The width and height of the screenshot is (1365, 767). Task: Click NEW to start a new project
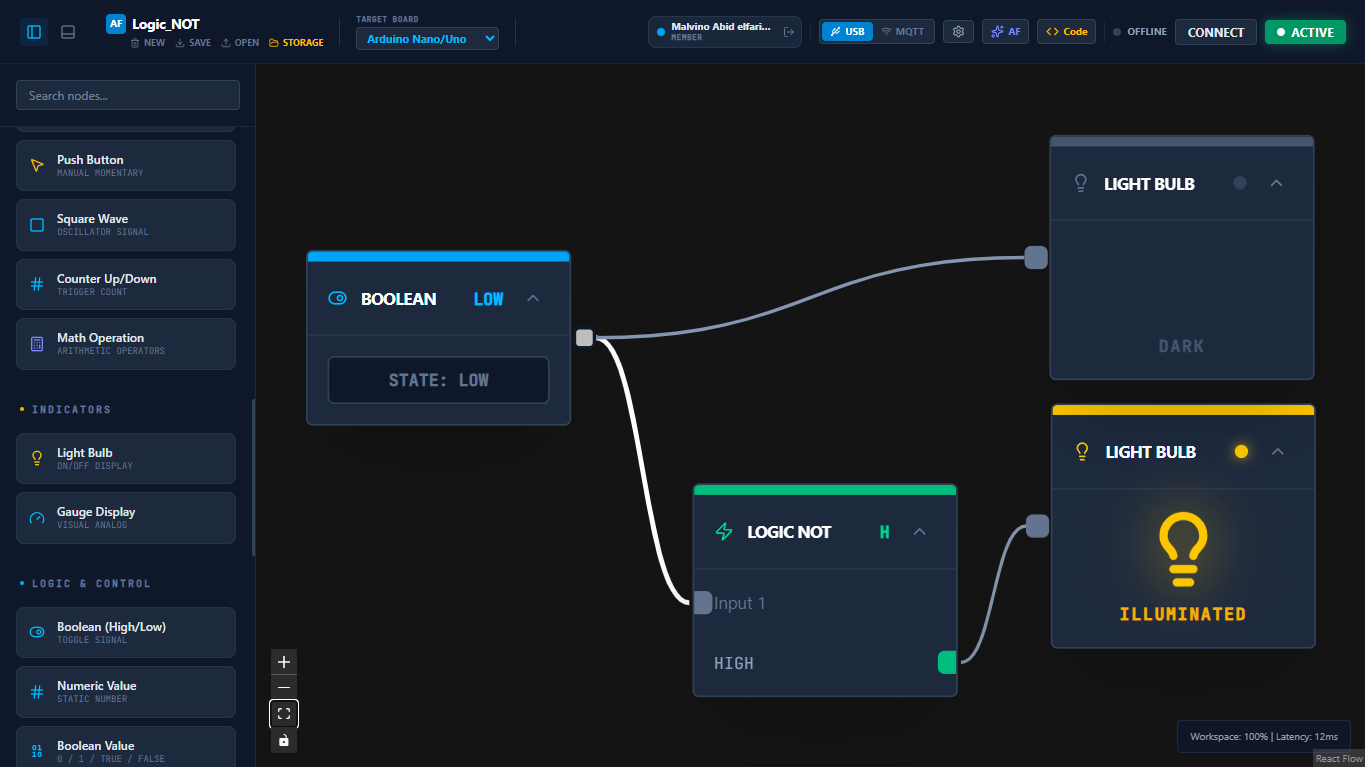[x=148, y=43]
